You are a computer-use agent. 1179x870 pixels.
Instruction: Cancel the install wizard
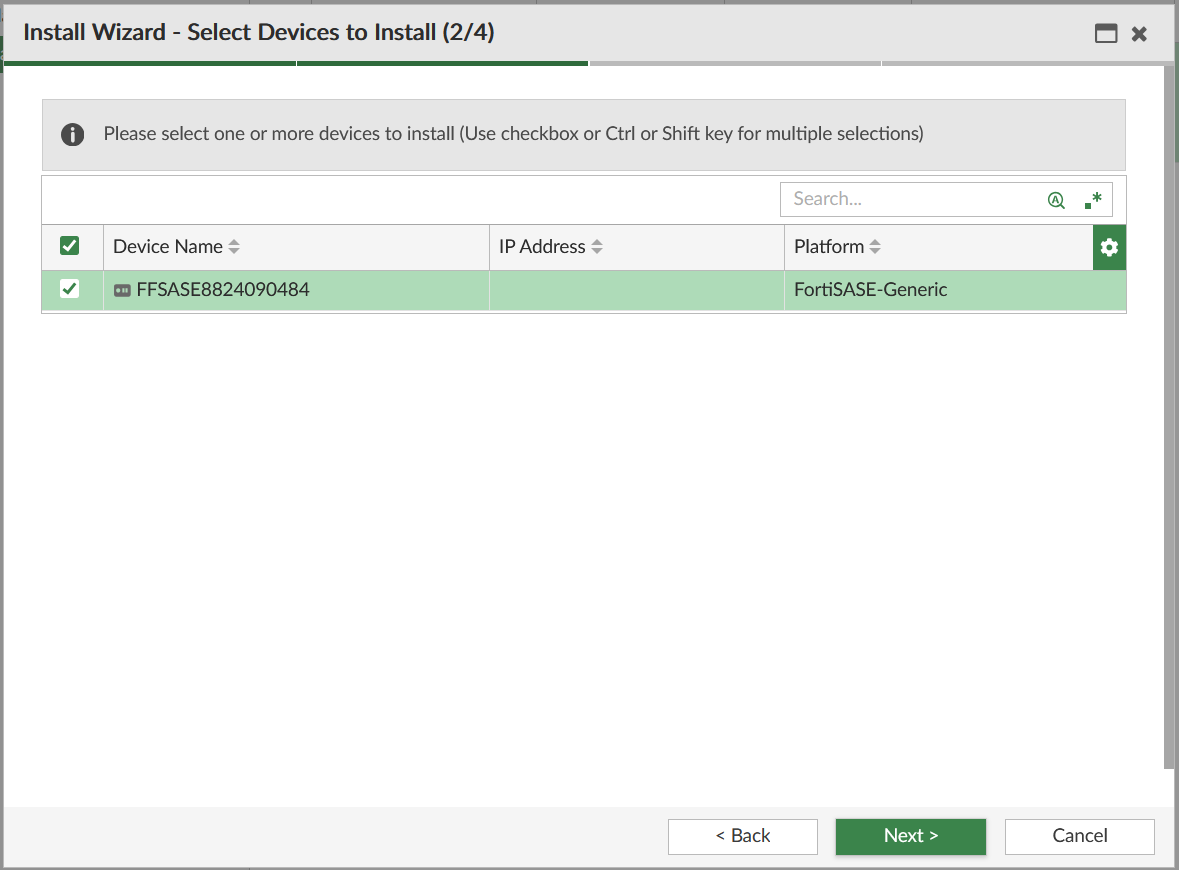point(1079,836)
